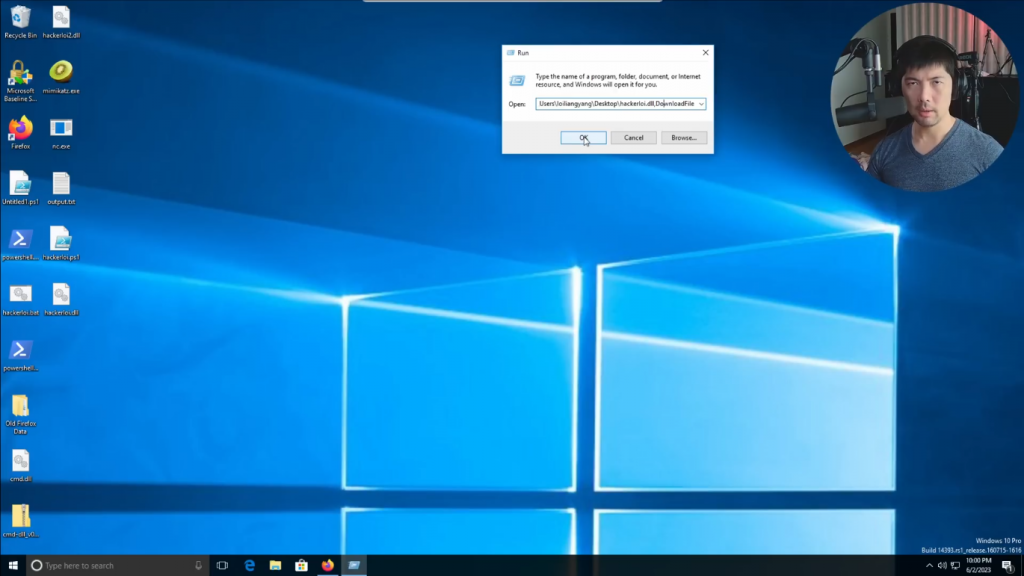Select the nc.exe desktop icon
1024x576 pixels.
[x=61, y=129]
